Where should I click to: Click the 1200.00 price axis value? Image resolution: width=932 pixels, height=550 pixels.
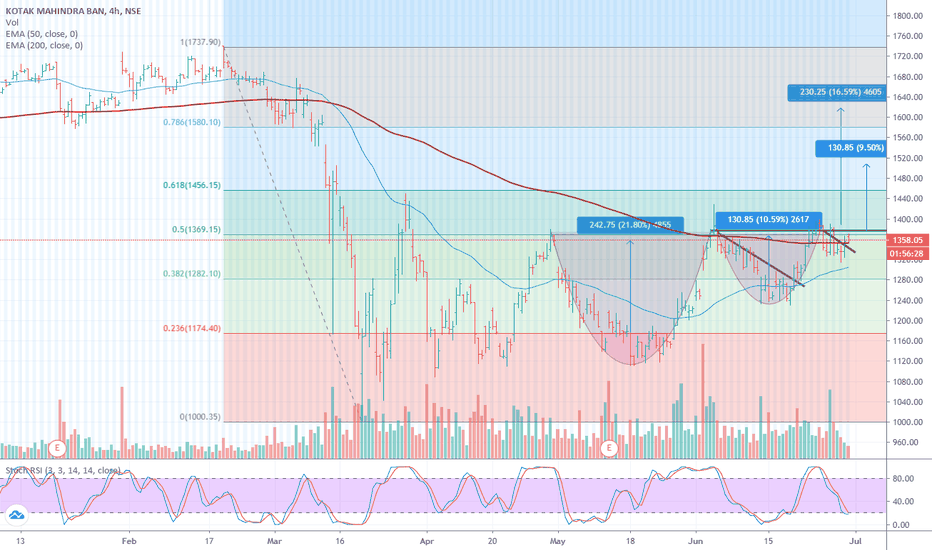click(908, 320)
